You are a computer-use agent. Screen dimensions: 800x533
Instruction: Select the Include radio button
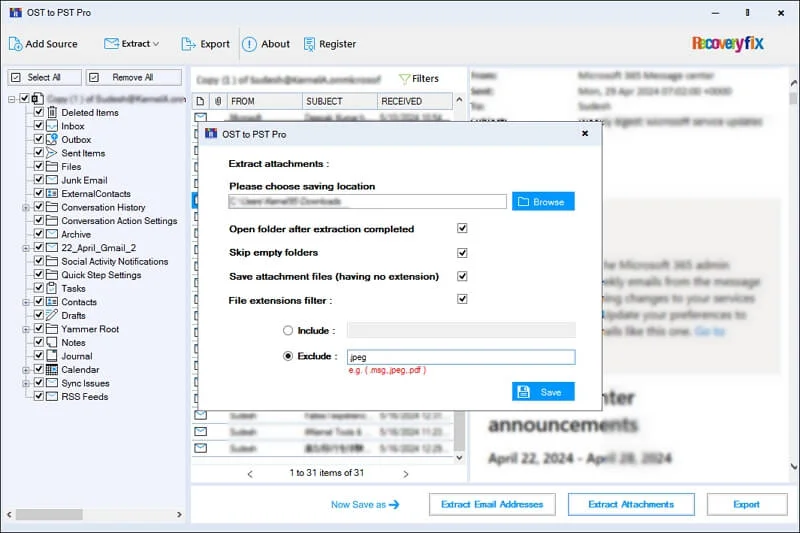point(288,331)
